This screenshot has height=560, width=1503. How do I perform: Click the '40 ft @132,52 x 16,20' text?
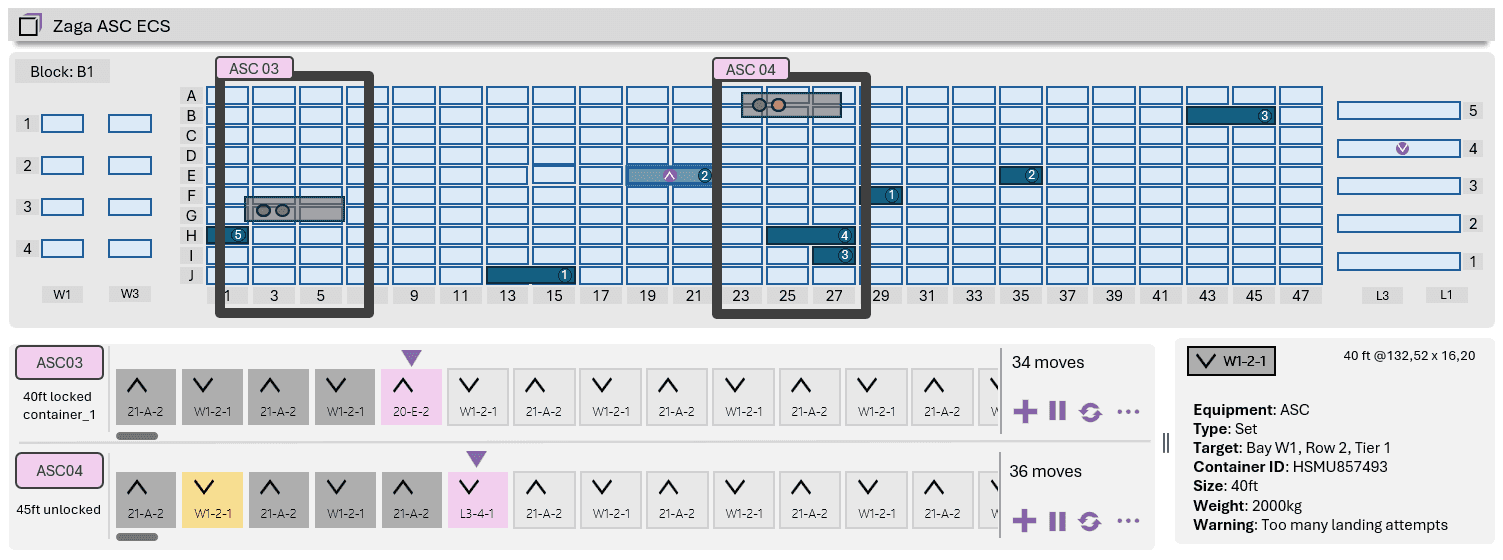[1407, 355]
